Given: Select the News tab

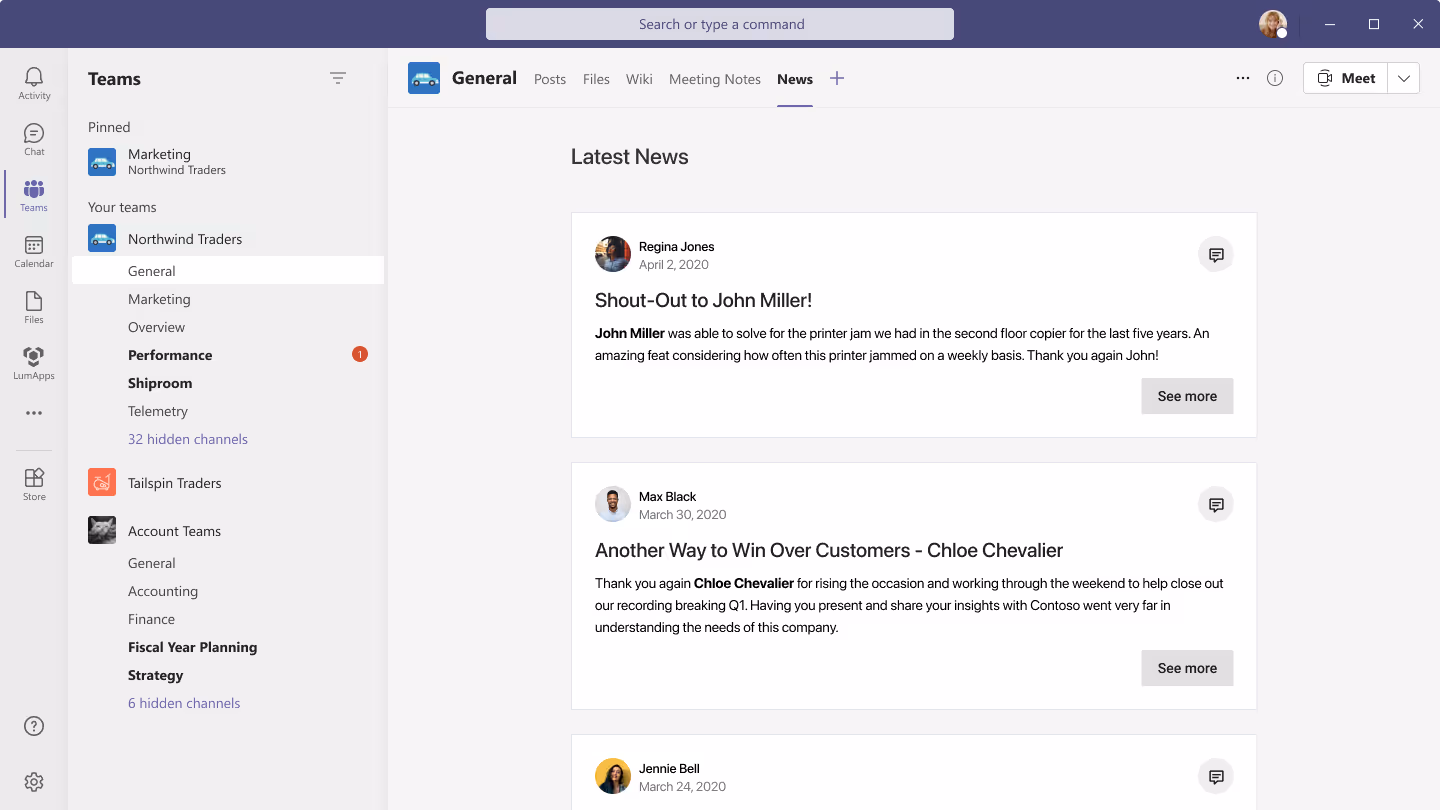Looking at the screenshot, I should coord(795,79).
